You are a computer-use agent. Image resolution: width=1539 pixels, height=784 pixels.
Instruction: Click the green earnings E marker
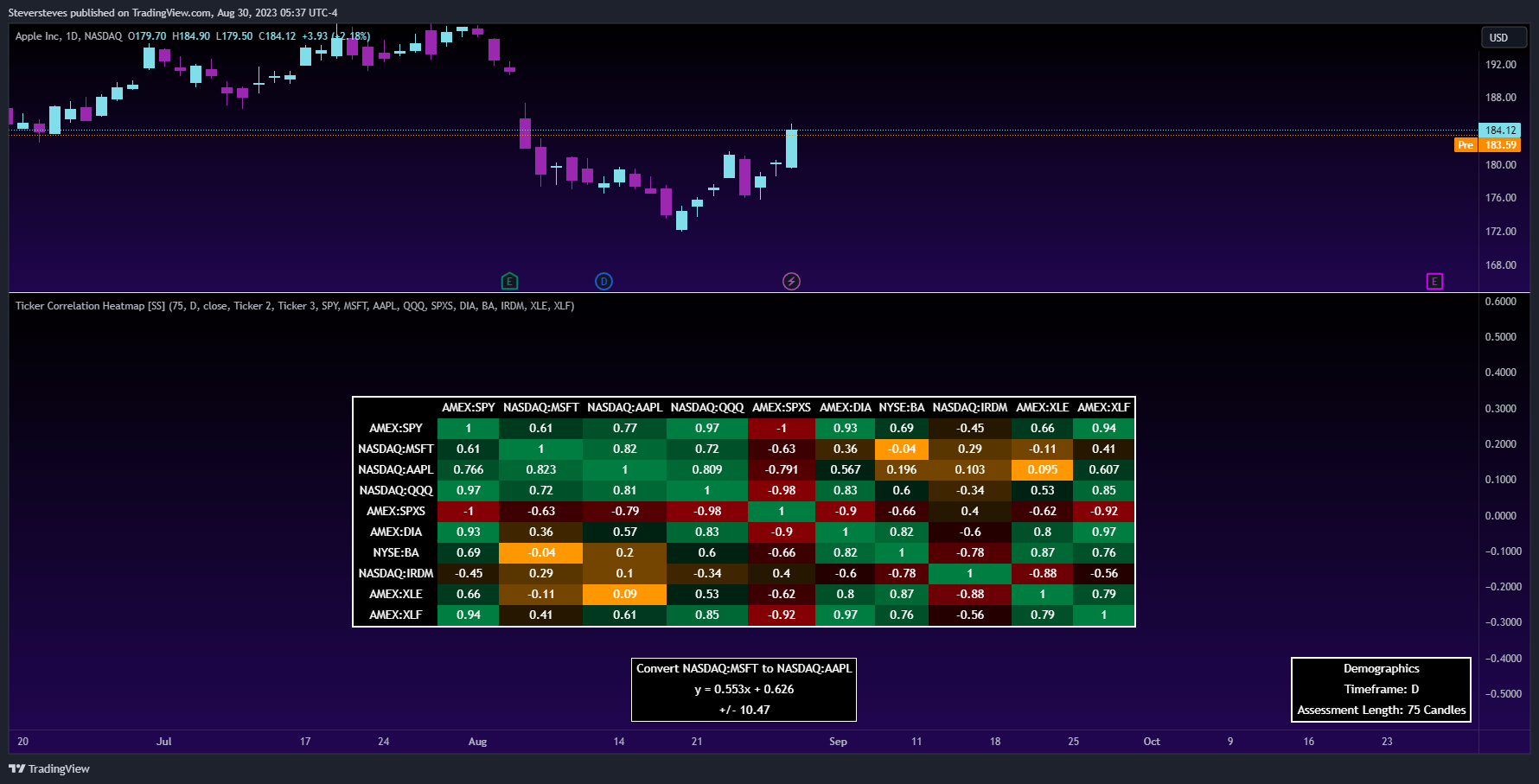click(509, 281)
